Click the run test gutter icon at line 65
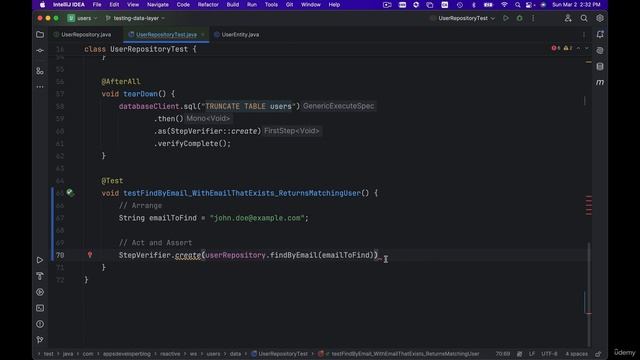The width and height of the screenshot is (640, 360). click(70, 193)
